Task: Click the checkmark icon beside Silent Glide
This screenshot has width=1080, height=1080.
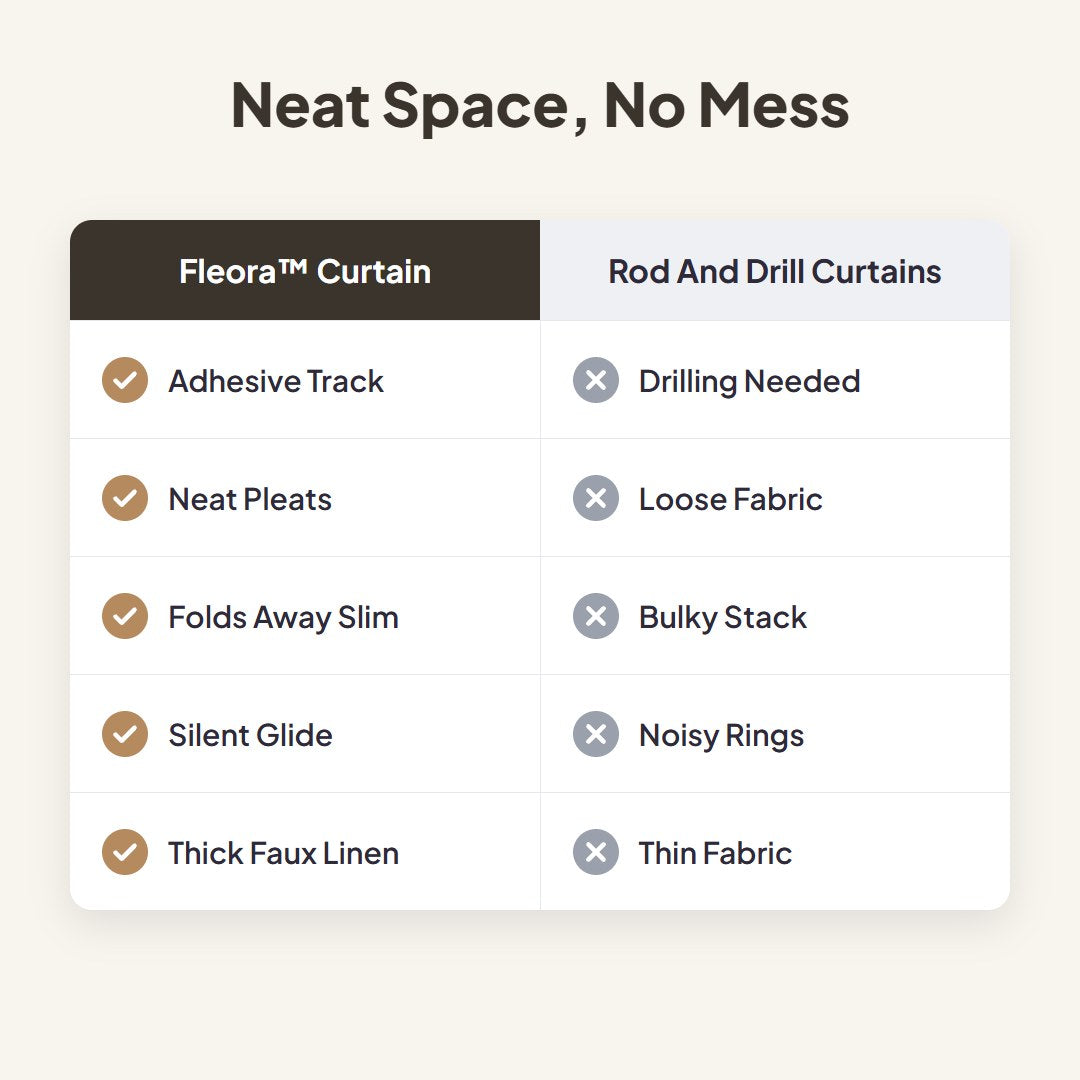Action: (125, 734)
